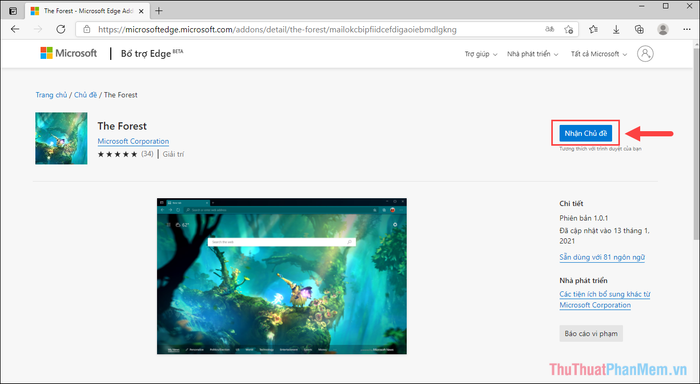Image resolution: width=700 pixels, height=384 pixels.
Task: Toggle Read aloud in address bar
Action: click(x=550, y=29)
